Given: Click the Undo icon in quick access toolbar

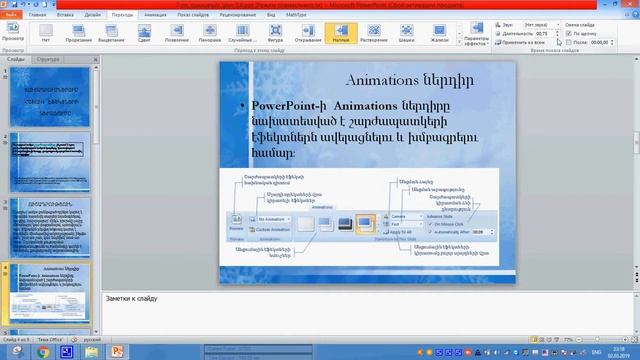Looking at the screenshot, I should pyautogui.click(x=23, y=4).
